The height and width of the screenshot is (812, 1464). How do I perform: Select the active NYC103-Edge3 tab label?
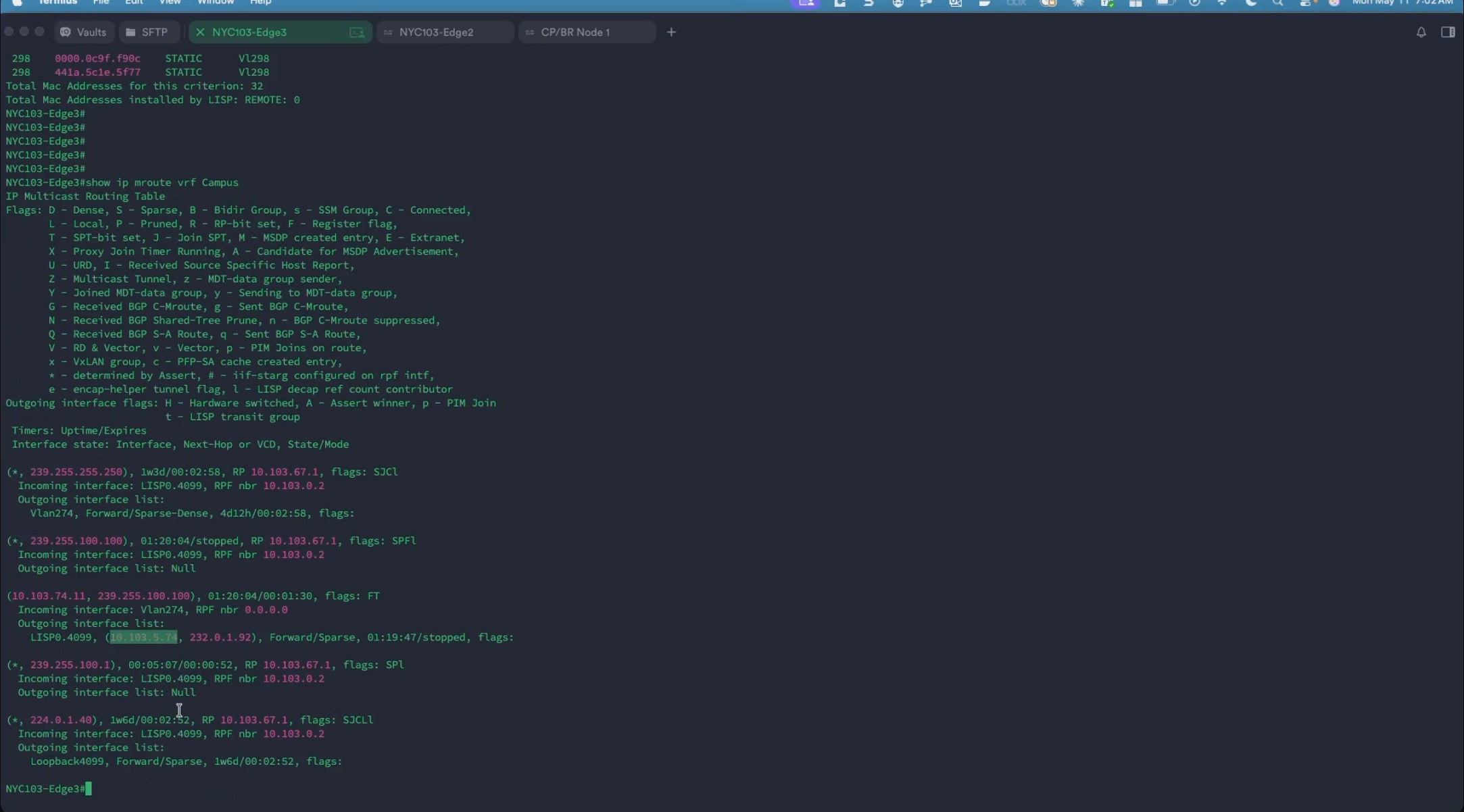click(x=249, y=32)
